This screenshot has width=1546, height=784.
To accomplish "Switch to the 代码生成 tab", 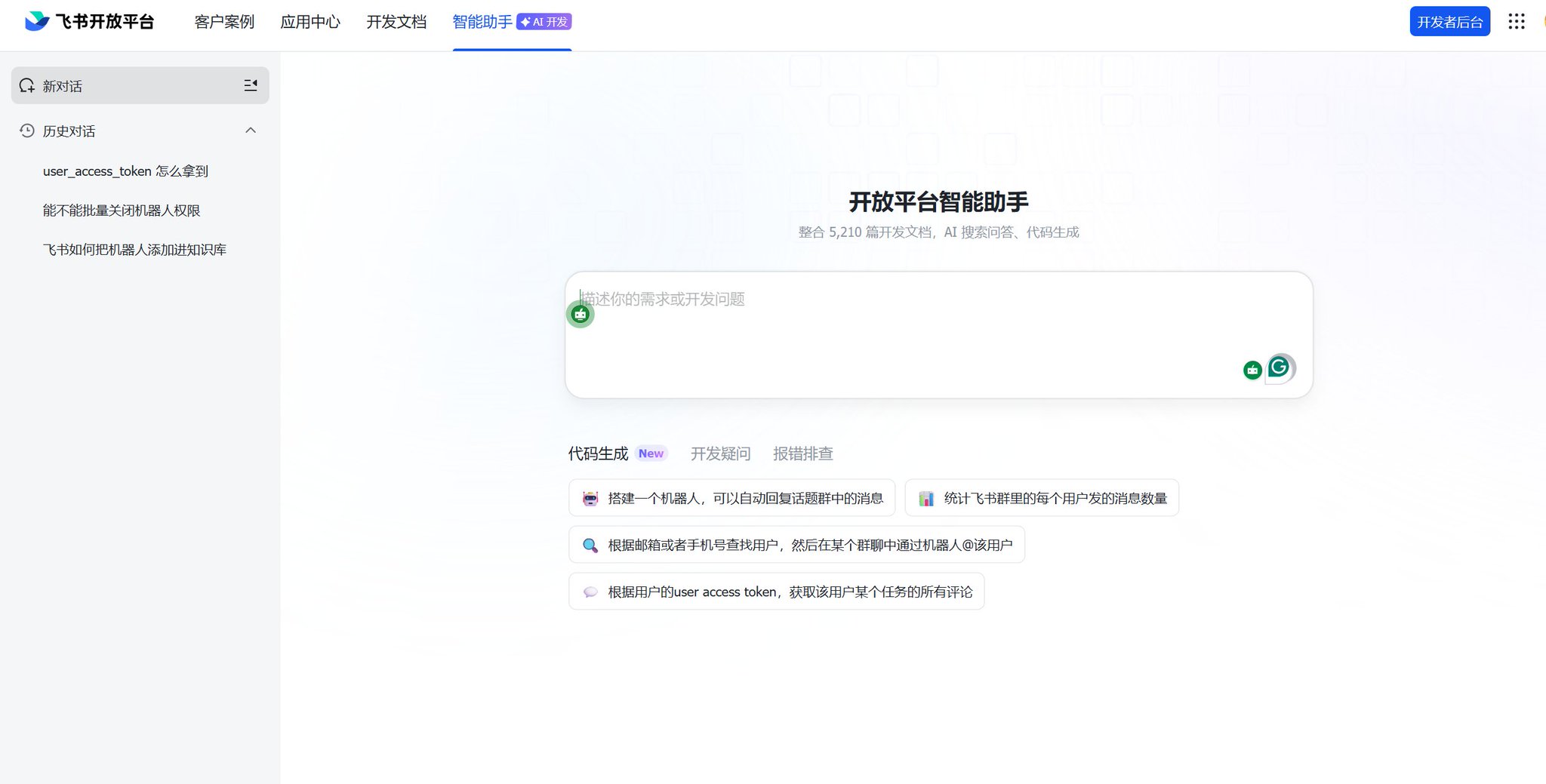I will pyautogui.click(x=598, y=453).
